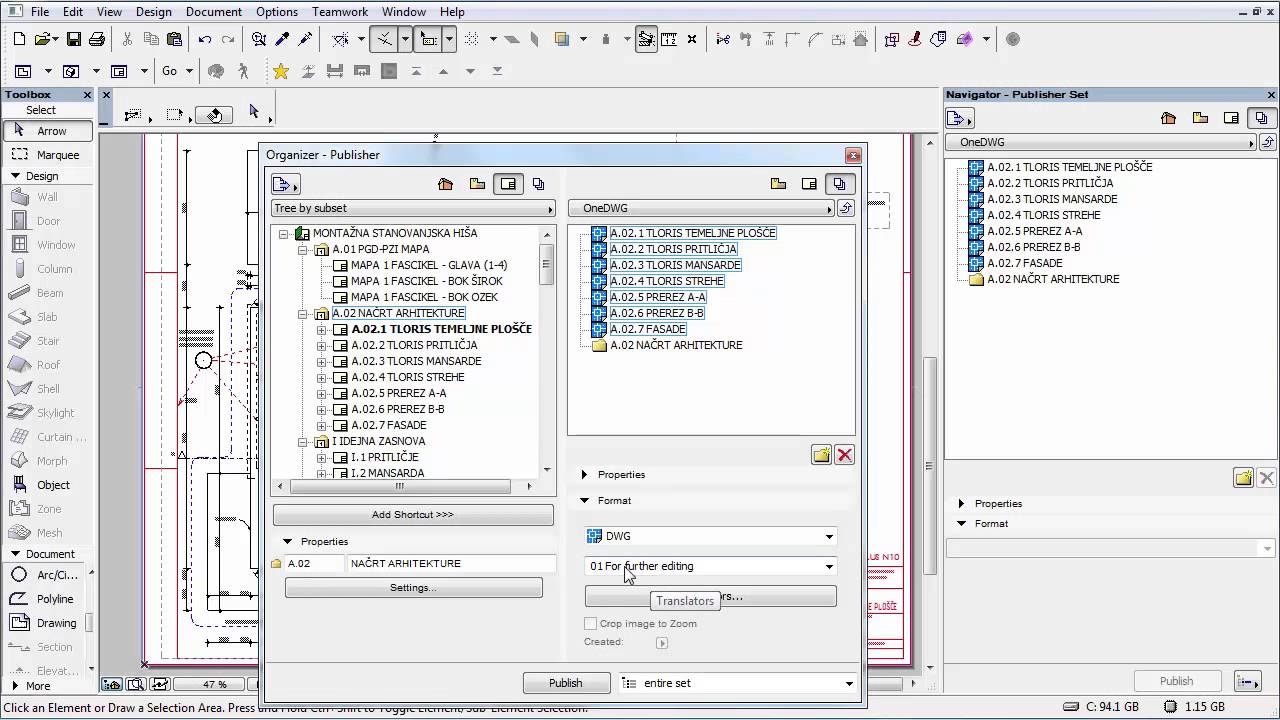This screenshot has width=1280, height=720.
Task: Open the Teamwork menu
Action: (340, 12)
